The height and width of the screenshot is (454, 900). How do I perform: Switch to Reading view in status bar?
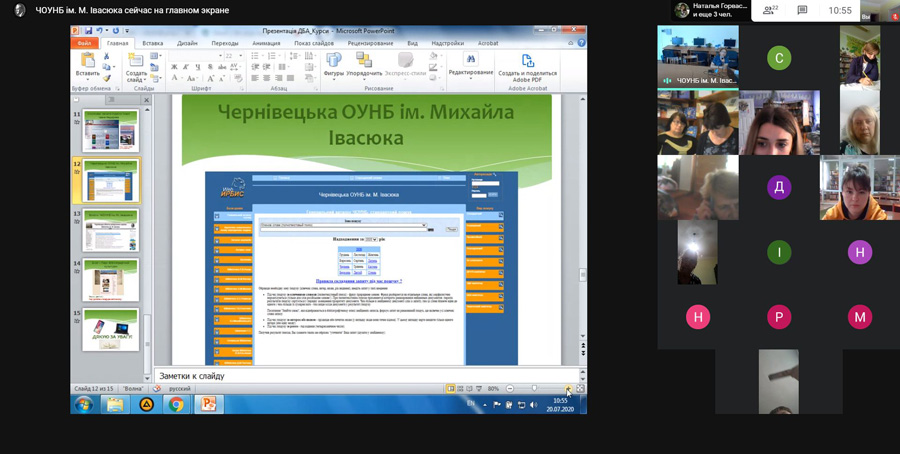pos(470,389)
